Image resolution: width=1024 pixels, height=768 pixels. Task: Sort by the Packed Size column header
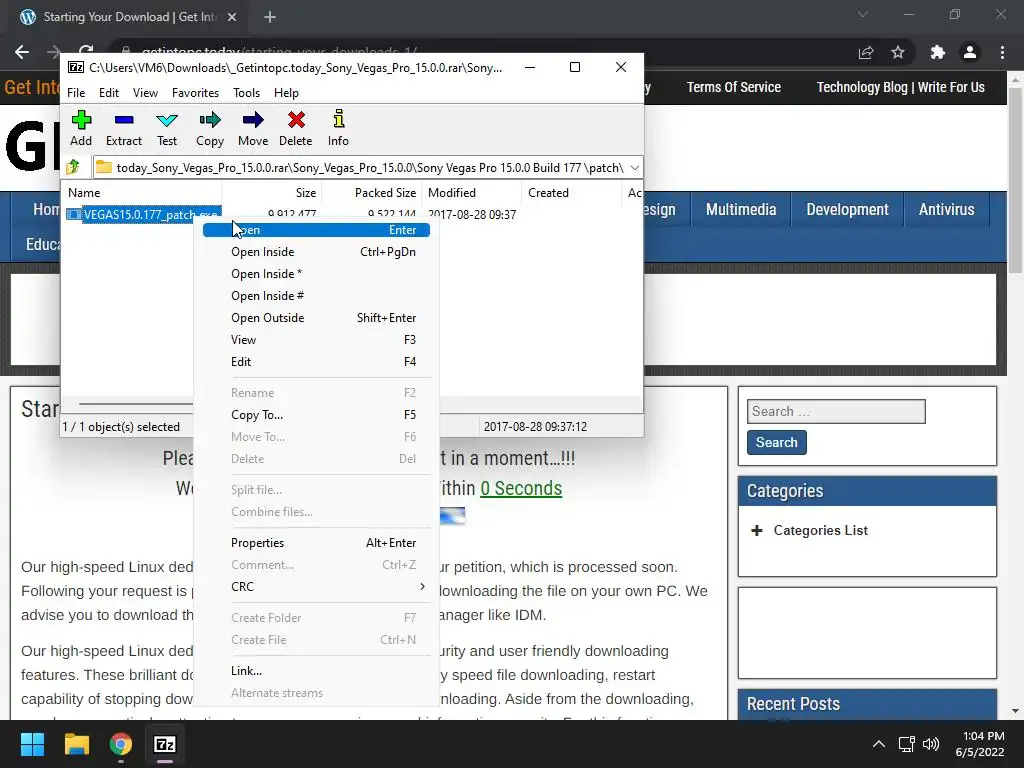click(x=372, y=193)
